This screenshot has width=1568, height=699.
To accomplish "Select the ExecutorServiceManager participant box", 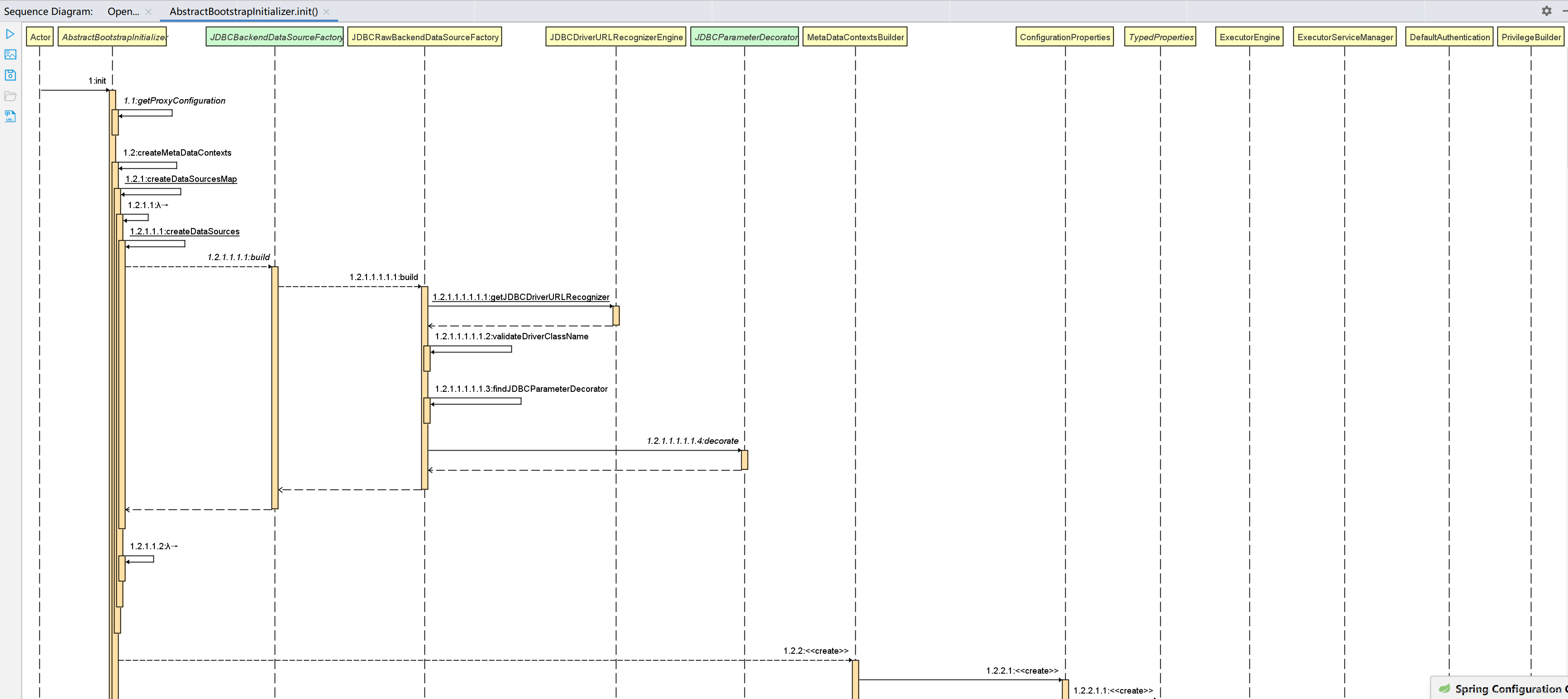I will tap(1344, 37).
